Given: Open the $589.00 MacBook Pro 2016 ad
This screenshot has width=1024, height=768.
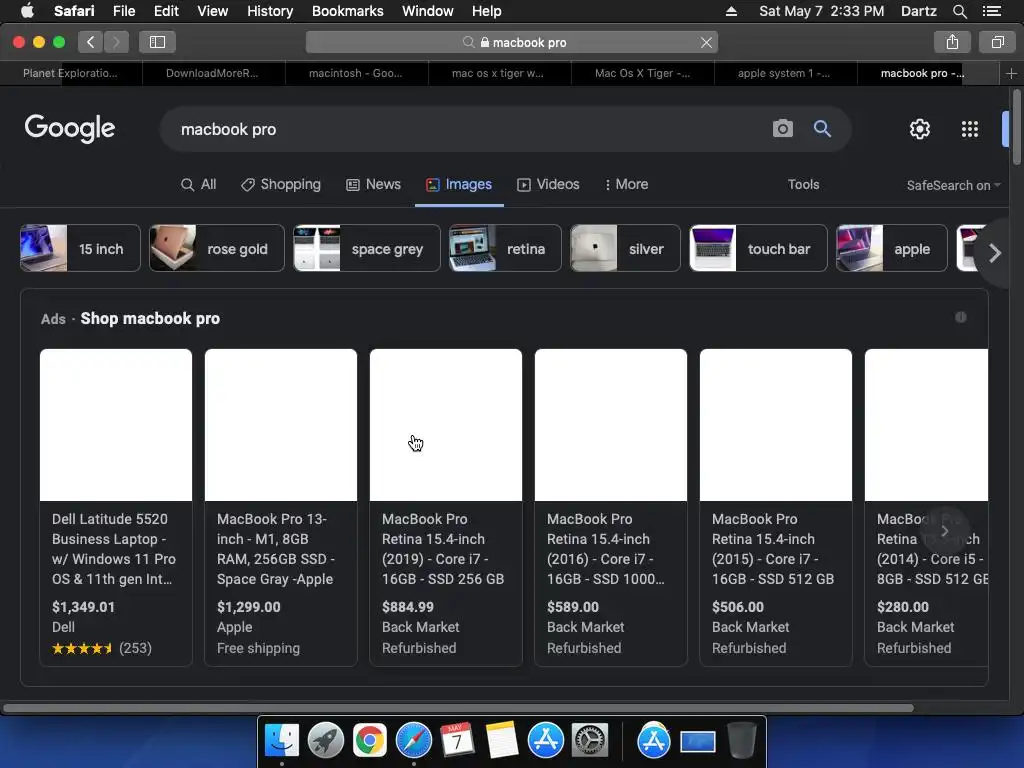Looking at the screenshot, I should click(611, 507).
